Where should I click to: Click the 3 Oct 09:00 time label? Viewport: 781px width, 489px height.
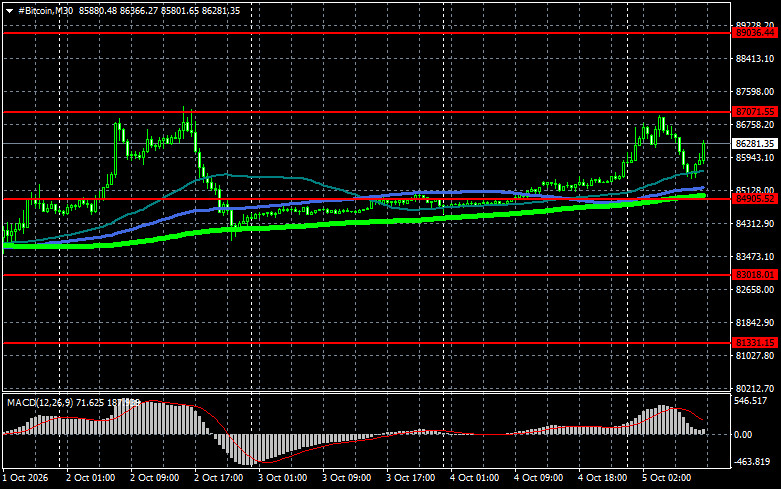pos(347,478)
